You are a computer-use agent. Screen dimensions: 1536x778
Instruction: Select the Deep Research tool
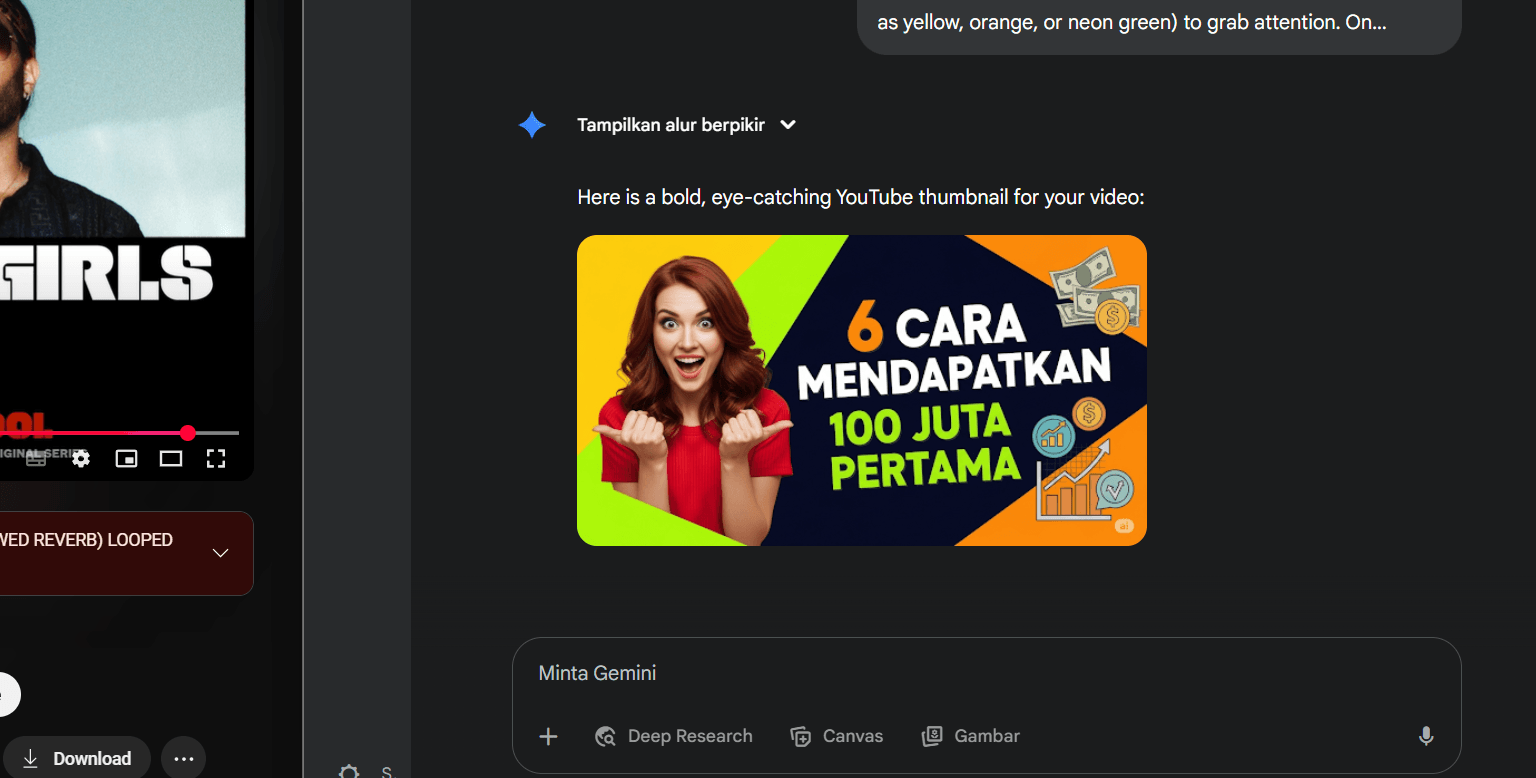[673, 736]
